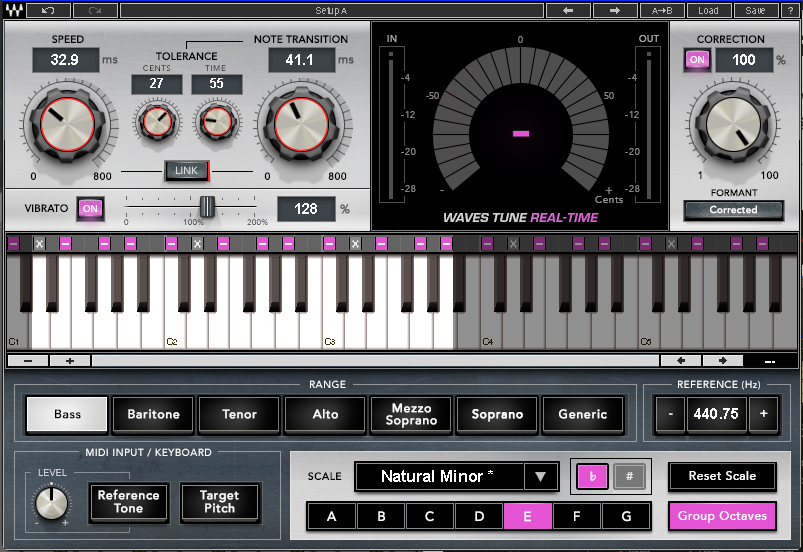
Task: Toggle the LINK button
Action: (186, 171)
